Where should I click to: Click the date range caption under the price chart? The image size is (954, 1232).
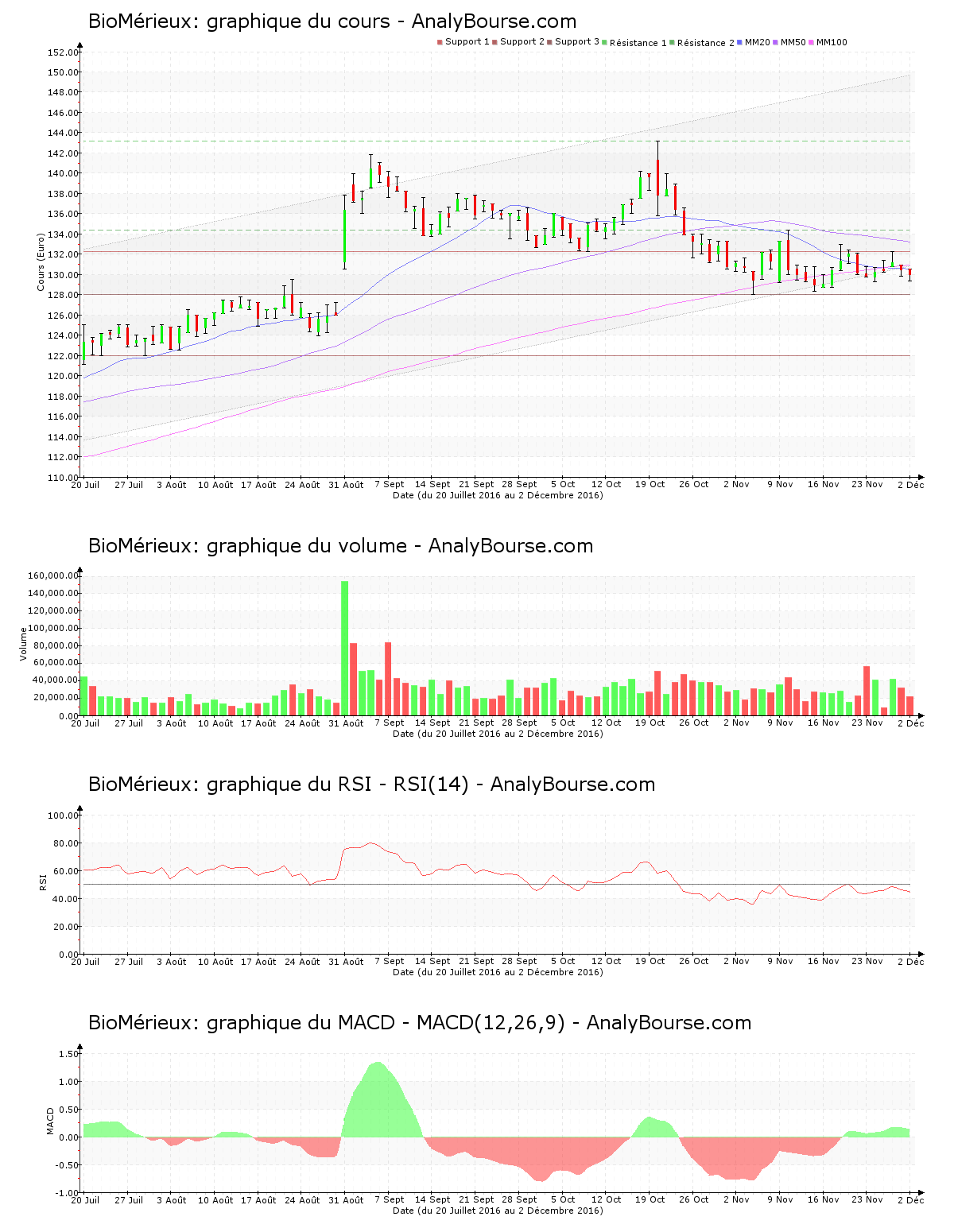[x=498, y=495]
